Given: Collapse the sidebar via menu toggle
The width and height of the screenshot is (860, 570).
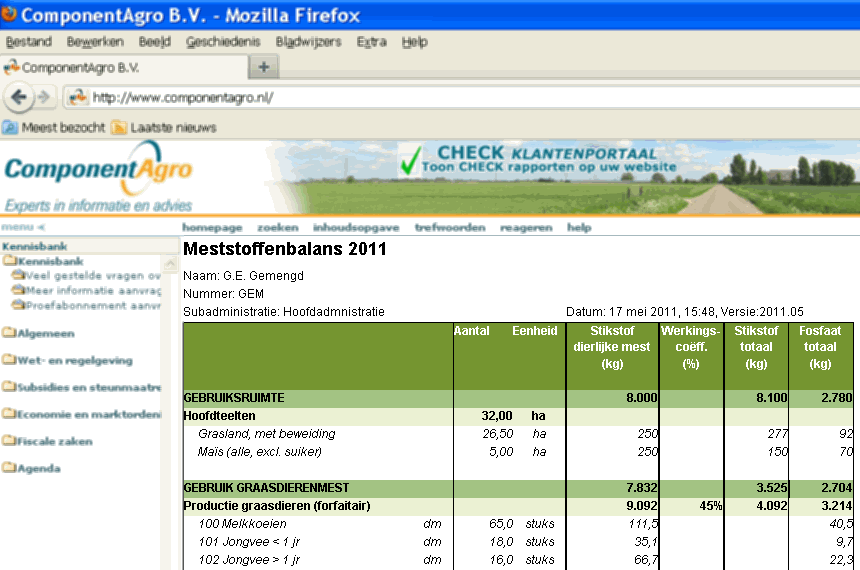Looking at the screenshot, I should click(22, 228).
